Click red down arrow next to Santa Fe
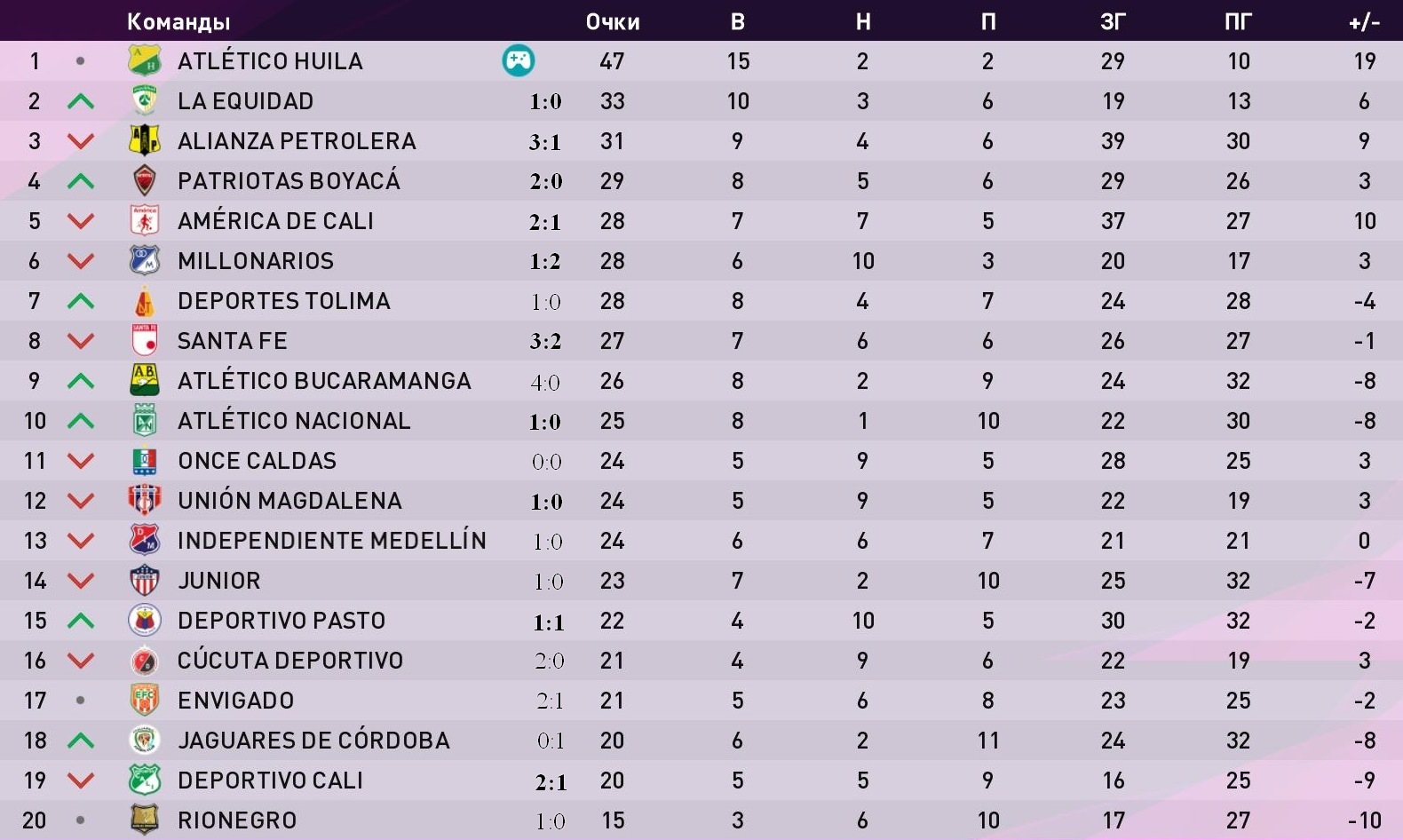Image resolution: width=1403 pixels, height=840 pixels. point(81,341)
